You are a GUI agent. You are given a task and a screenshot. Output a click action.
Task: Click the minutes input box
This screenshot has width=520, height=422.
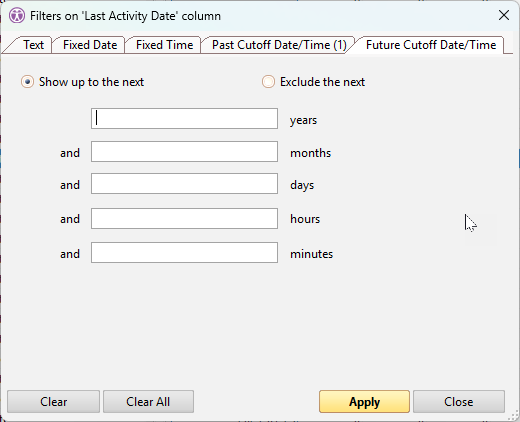184,253
